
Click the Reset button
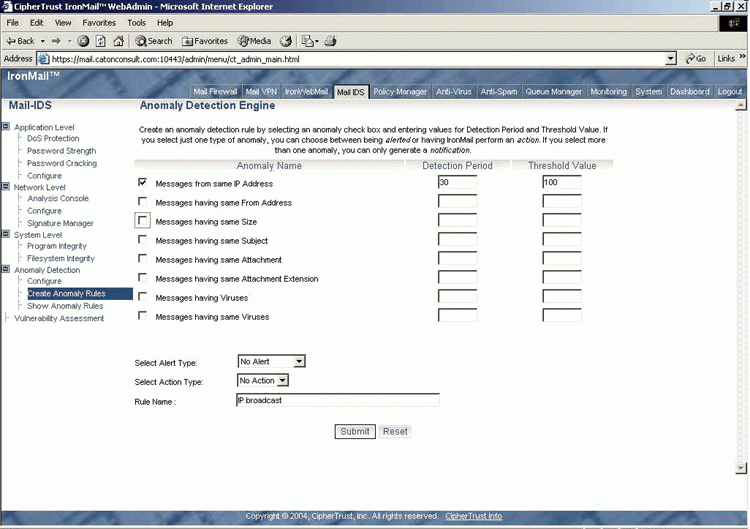(395, 431)
